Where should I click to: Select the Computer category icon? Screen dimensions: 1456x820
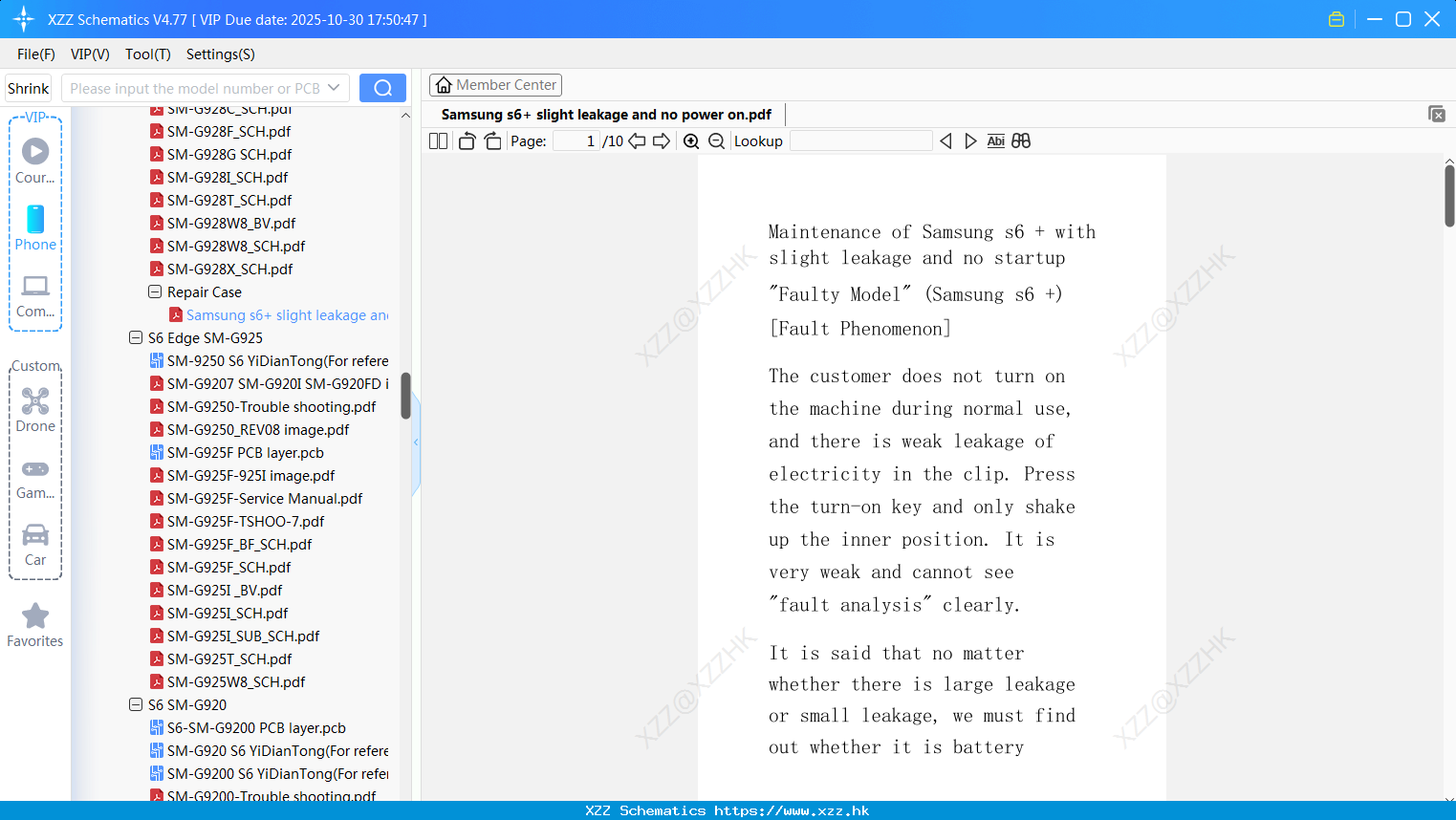(35, 295)
